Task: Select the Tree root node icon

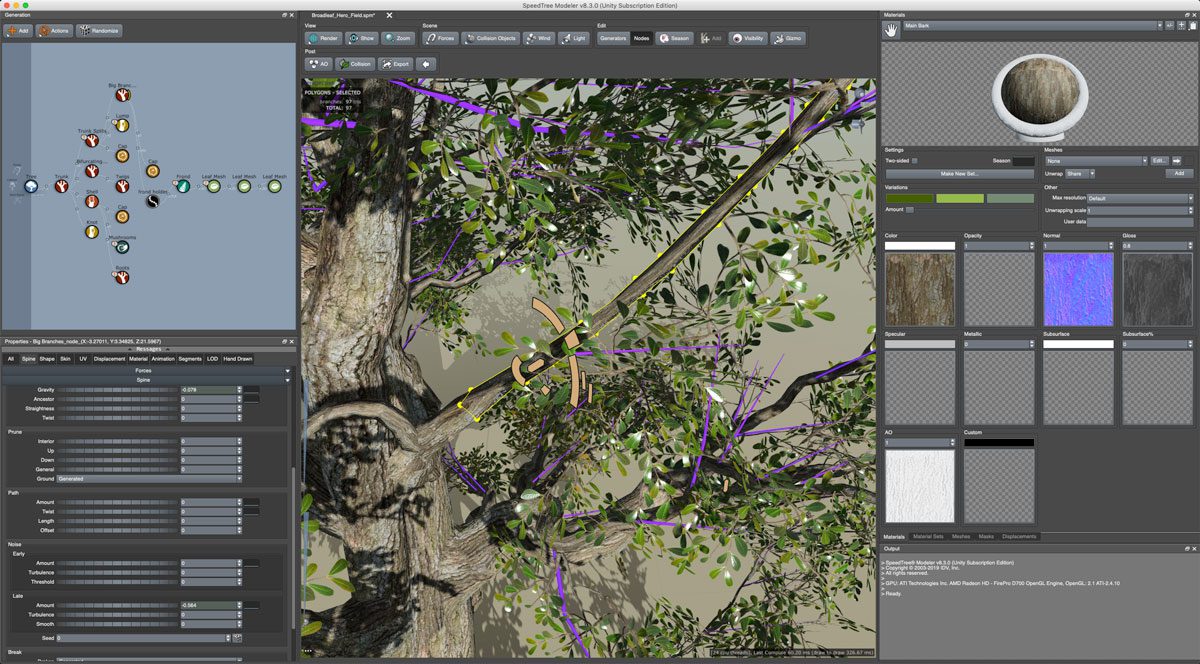Action: click(x=31, y=185)
